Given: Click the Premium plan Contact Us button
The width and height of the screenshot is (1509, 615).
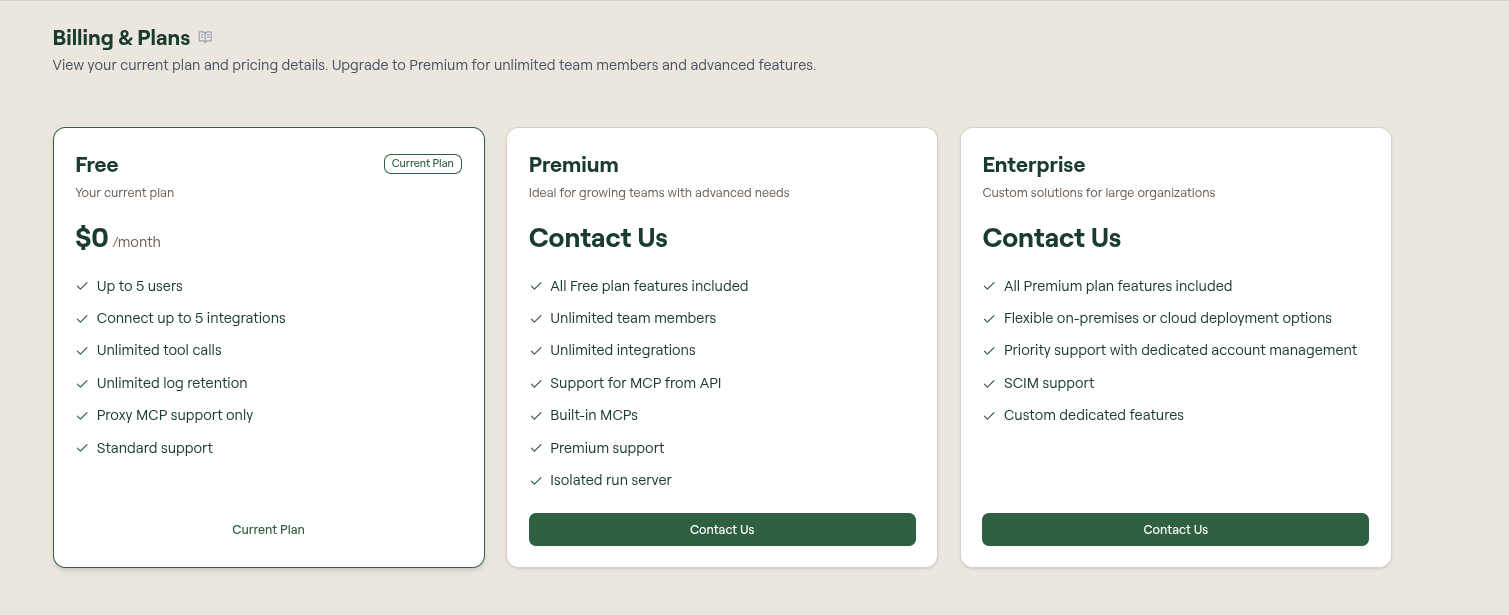Looking at the screenshot, I should pos(722,530).
